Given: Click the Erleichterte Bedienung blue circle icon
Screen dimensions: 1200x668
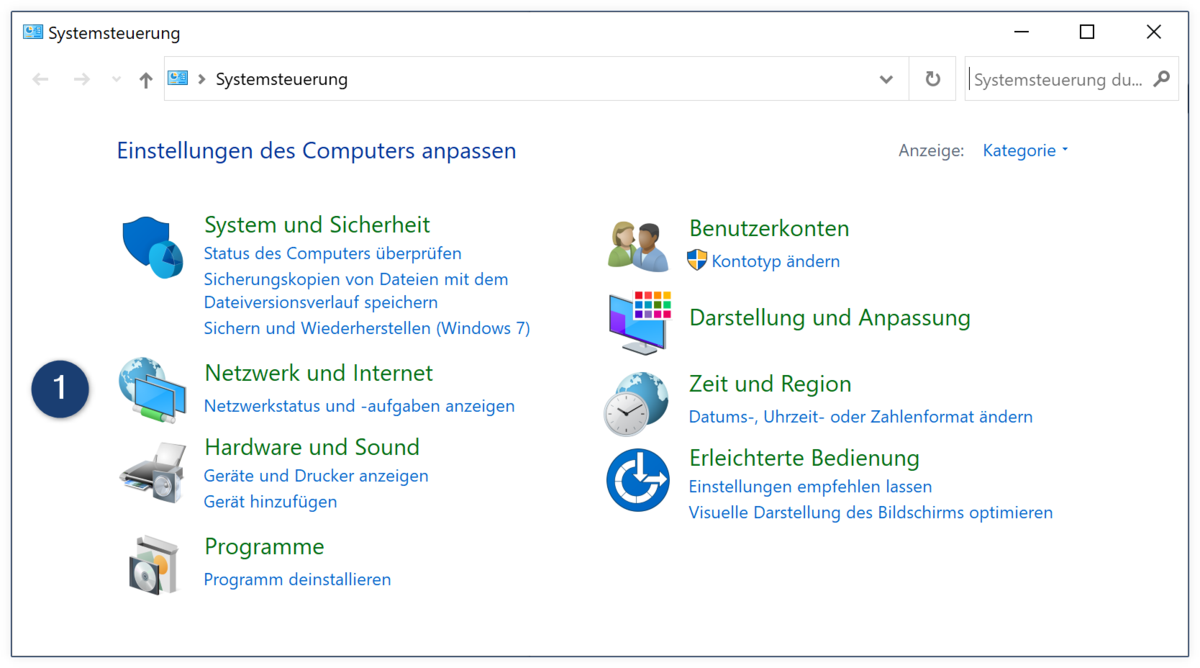Looking at the screenshot, I should (638, 480).
